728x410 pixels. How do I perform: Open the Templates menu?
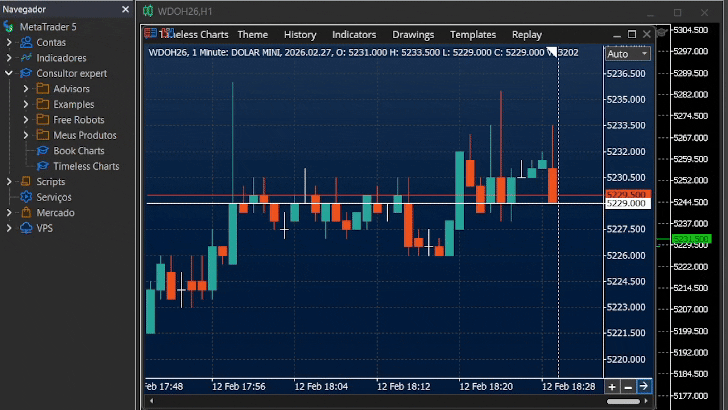pyautogui.click(x=473, y=35)
